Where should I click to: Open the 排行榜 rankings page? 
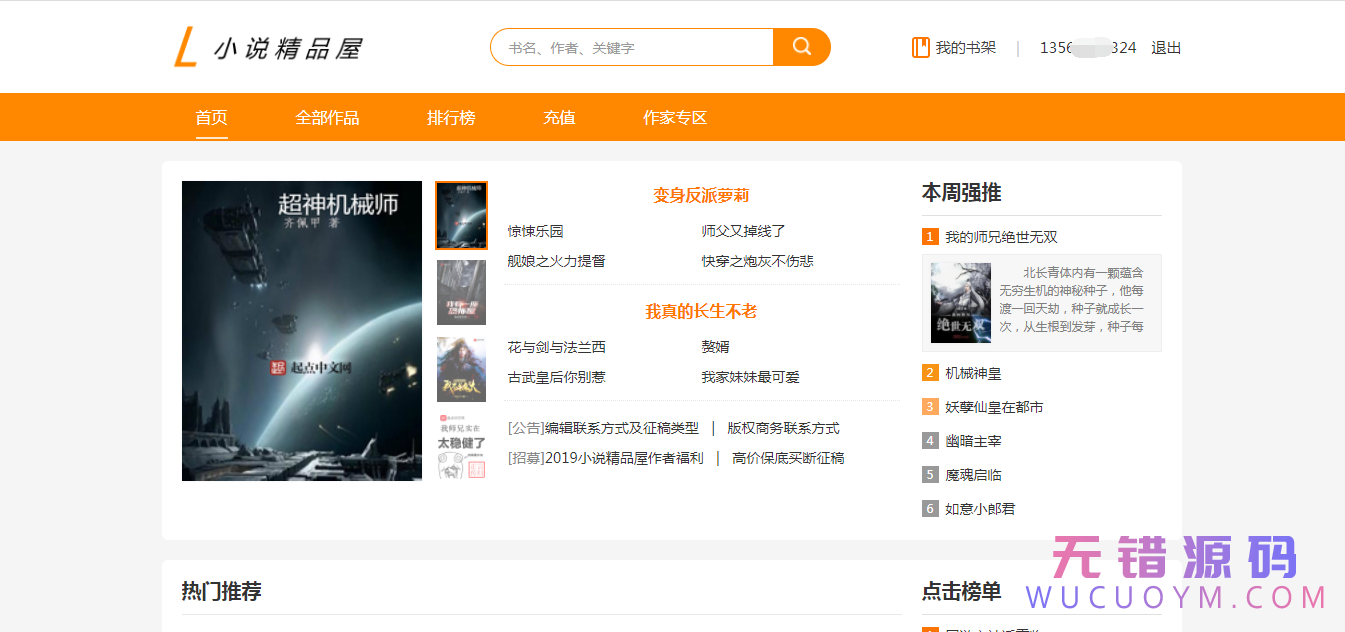click(450, 117)
